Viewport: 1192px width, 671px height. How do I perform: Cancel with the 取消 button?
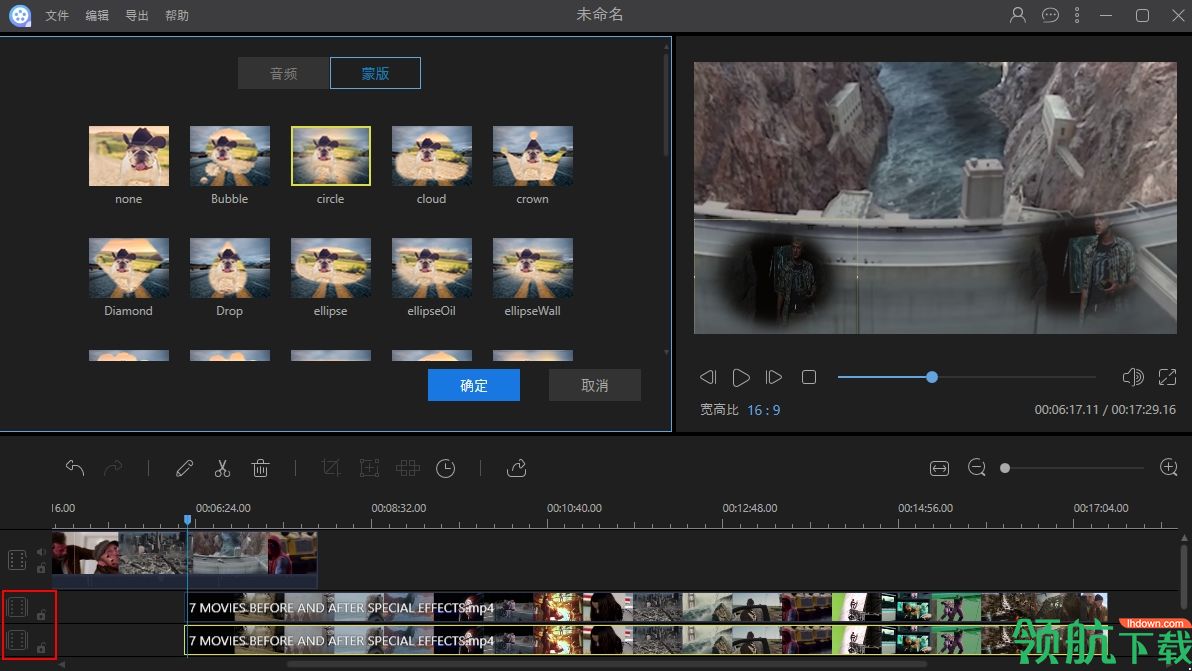(x=594, y=385)
